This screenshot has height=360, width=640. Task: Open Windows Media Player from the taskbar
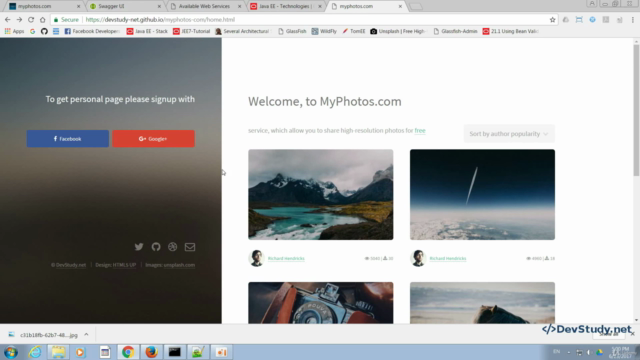pyautogui.click(x=80, y=352)
